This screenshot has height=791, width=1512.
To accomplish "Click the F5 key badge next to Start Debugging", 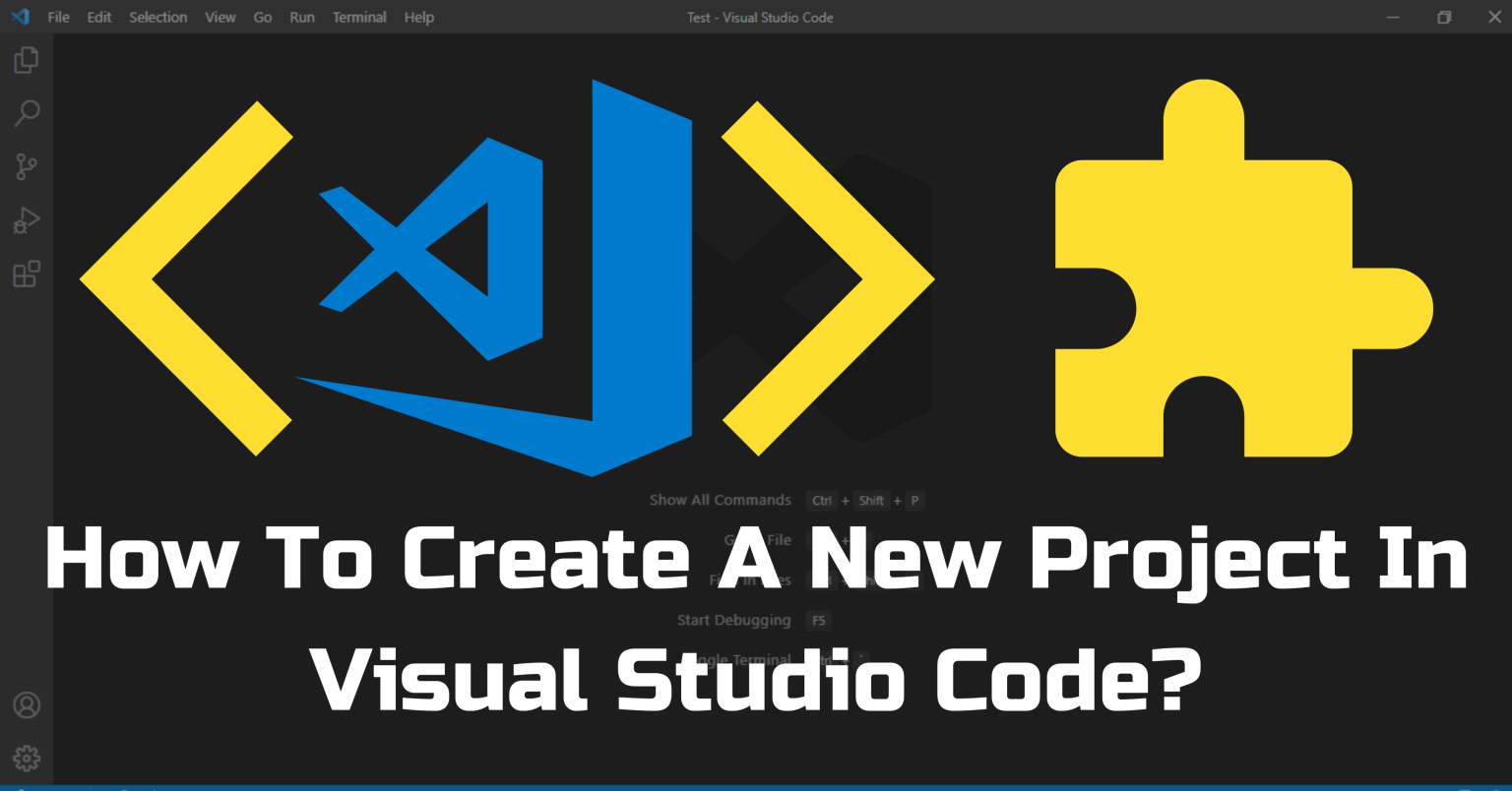I will [x=818, y=620].
